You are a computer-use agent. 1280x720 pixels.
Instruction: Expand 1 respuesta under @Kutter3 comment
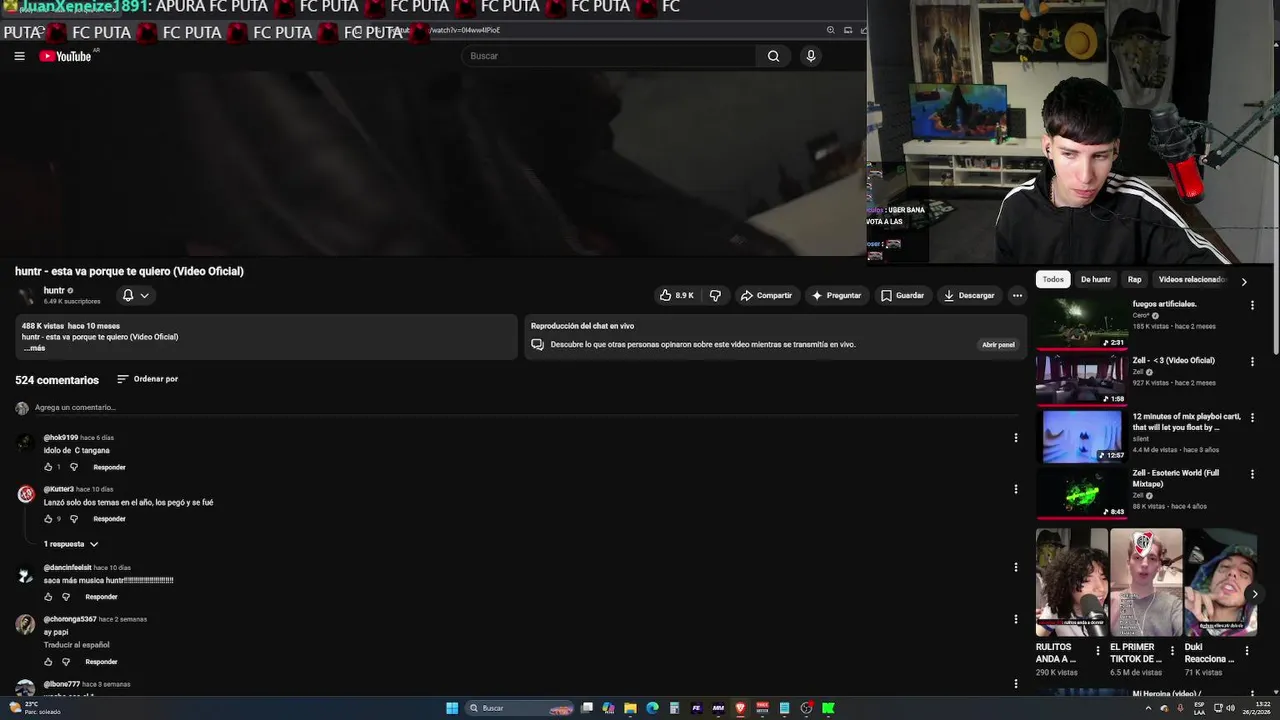click(71, 544)
